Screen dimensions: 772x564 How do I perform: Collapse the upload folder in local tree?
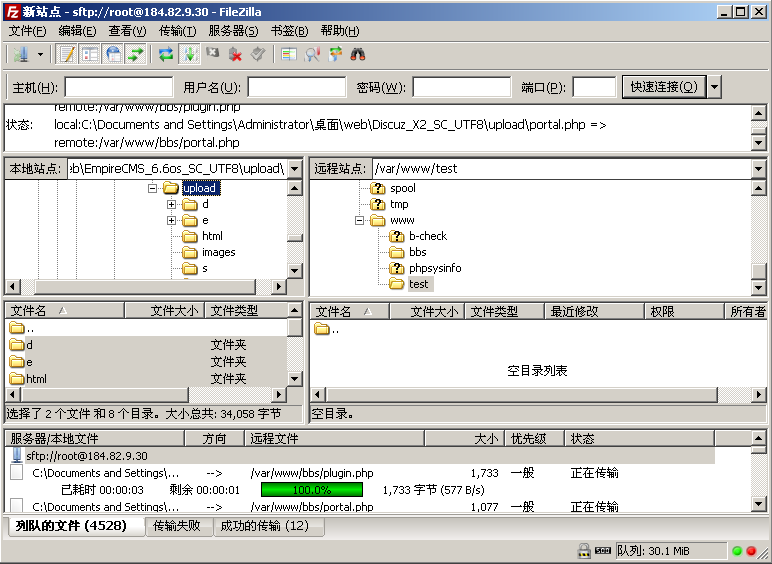(x=153, y=188)
